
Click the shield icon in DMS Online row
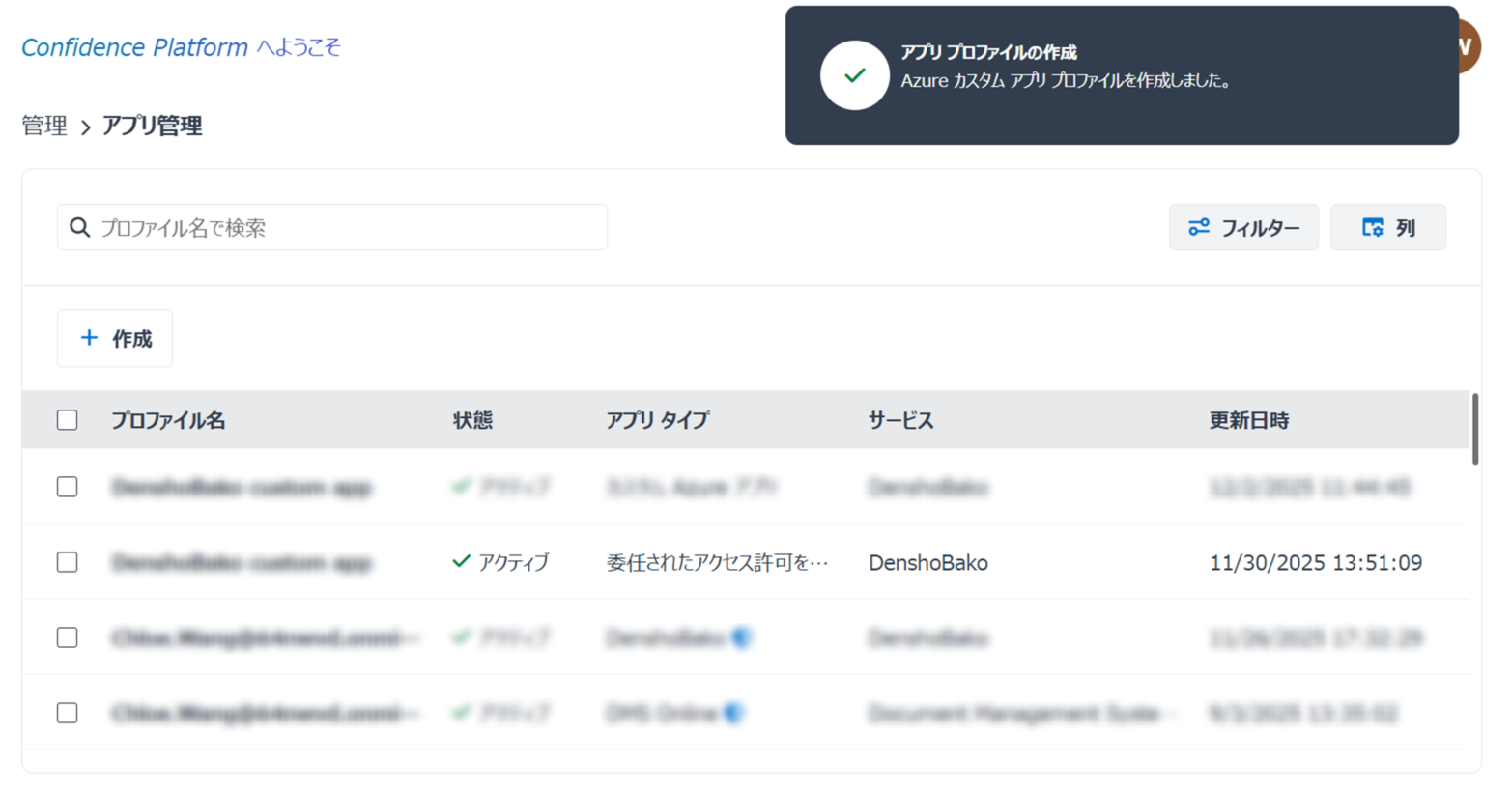tap(734, 713)
